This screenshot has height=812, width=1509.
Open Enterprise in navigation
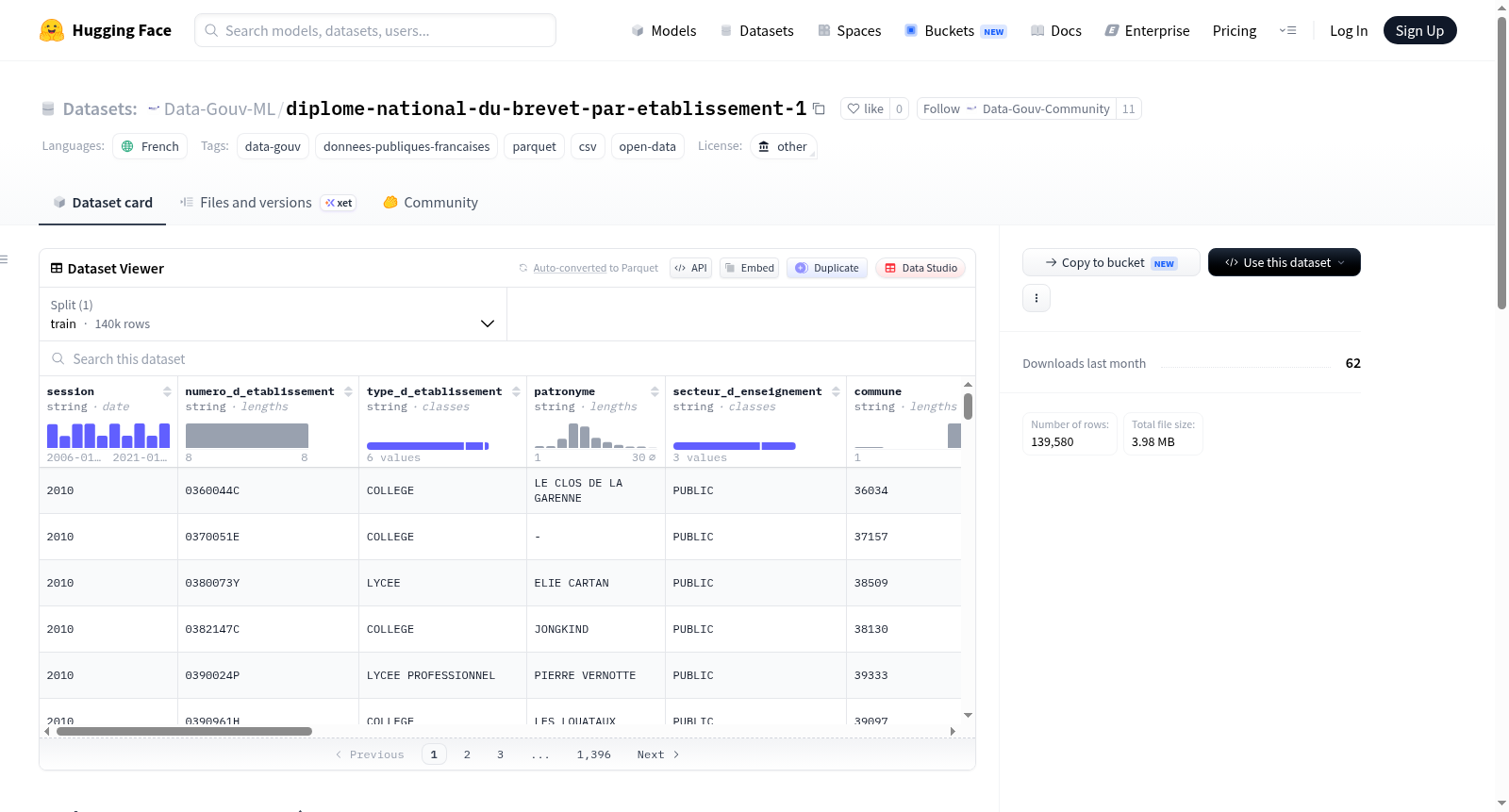point(1147,30)
